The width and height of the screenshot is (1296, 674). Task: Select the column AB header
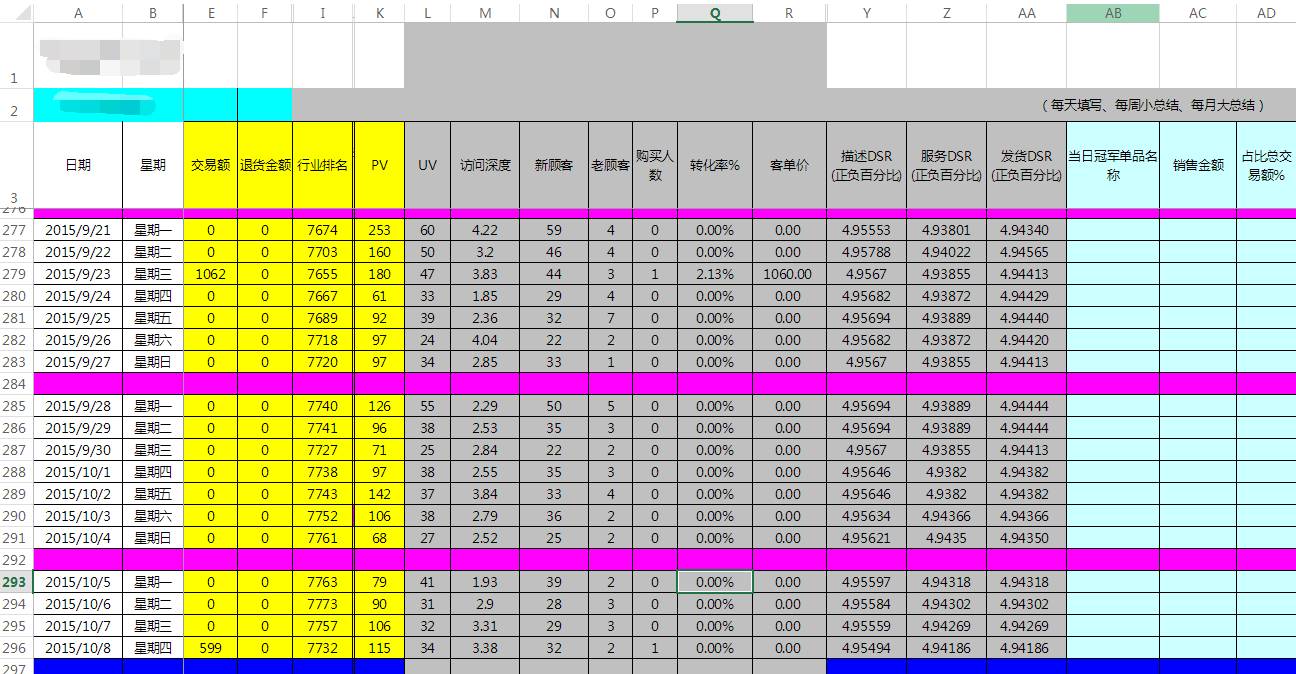click(x=1112, y=13)
